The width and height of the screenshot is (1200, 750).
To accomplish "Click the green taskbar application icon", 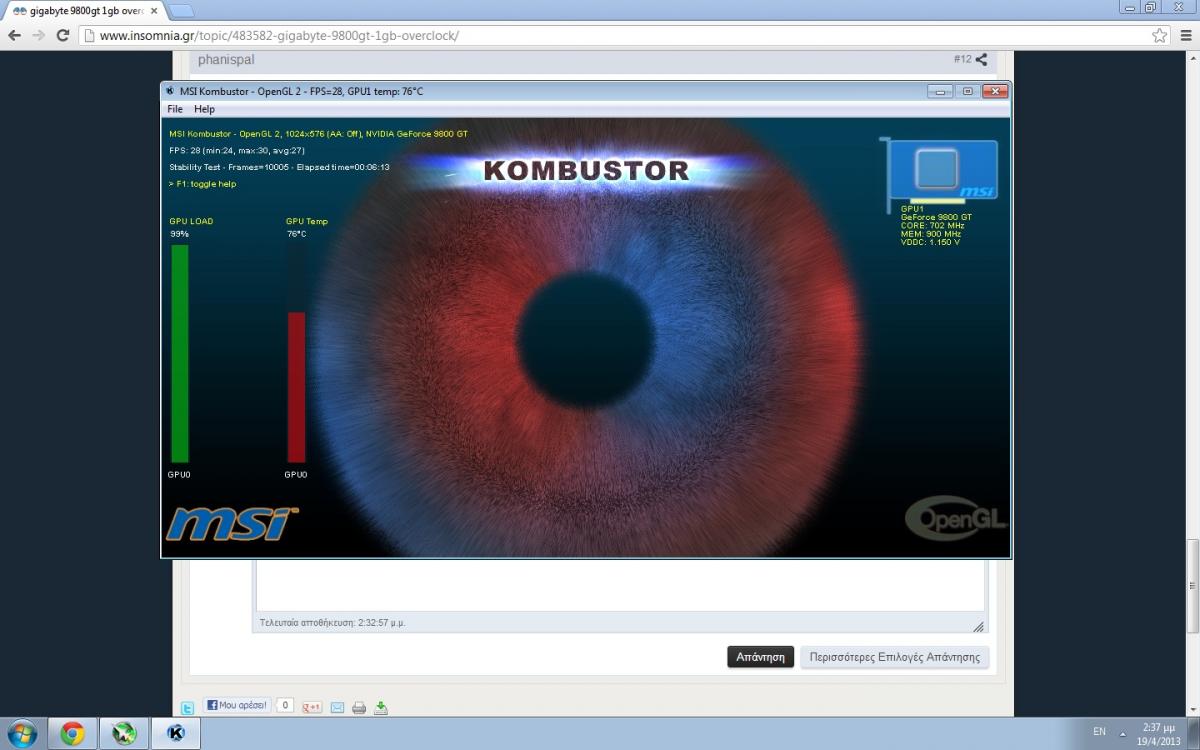I will (124, 734).
